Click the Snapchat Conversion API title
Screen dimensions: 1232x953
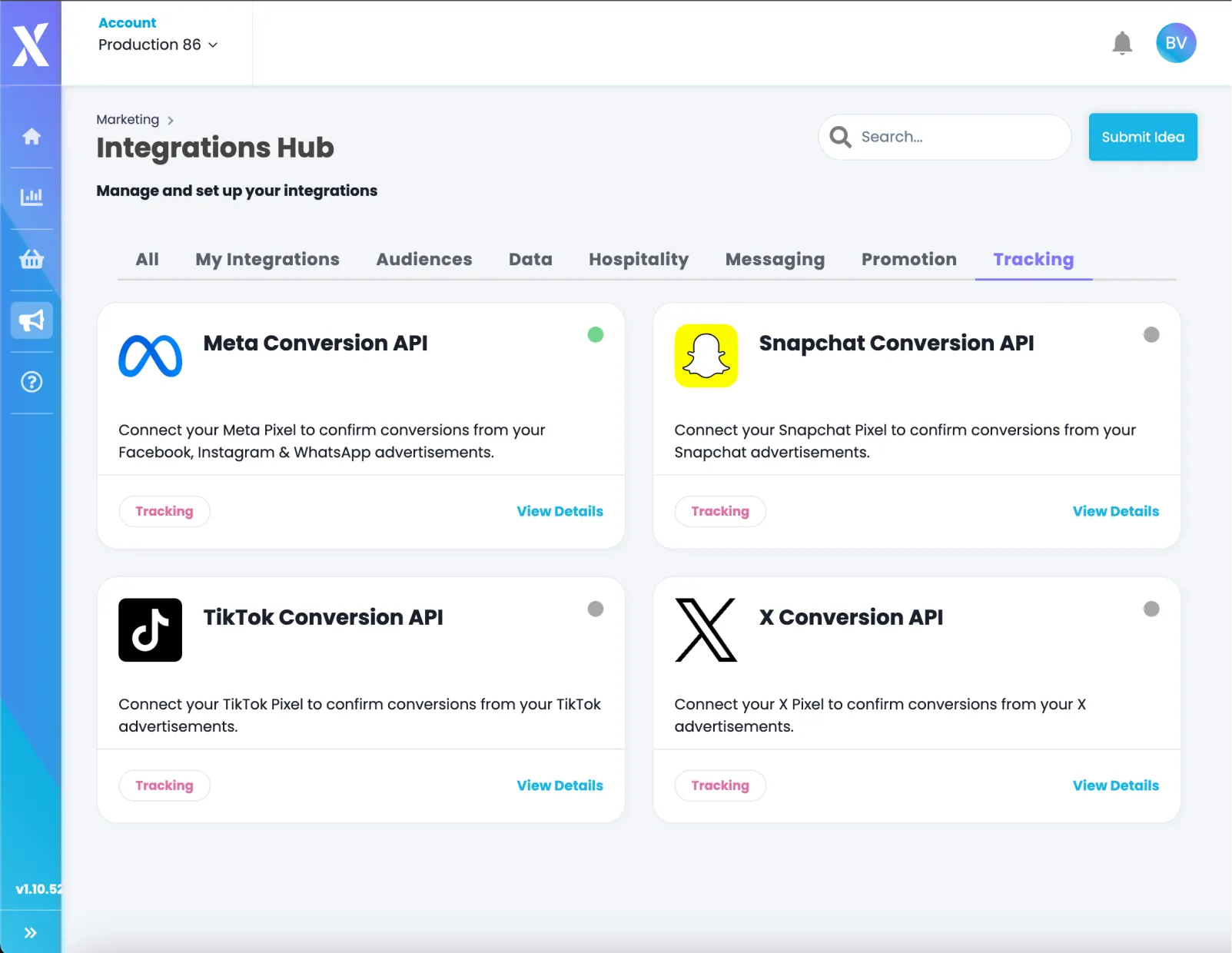(x=896, y=343)
